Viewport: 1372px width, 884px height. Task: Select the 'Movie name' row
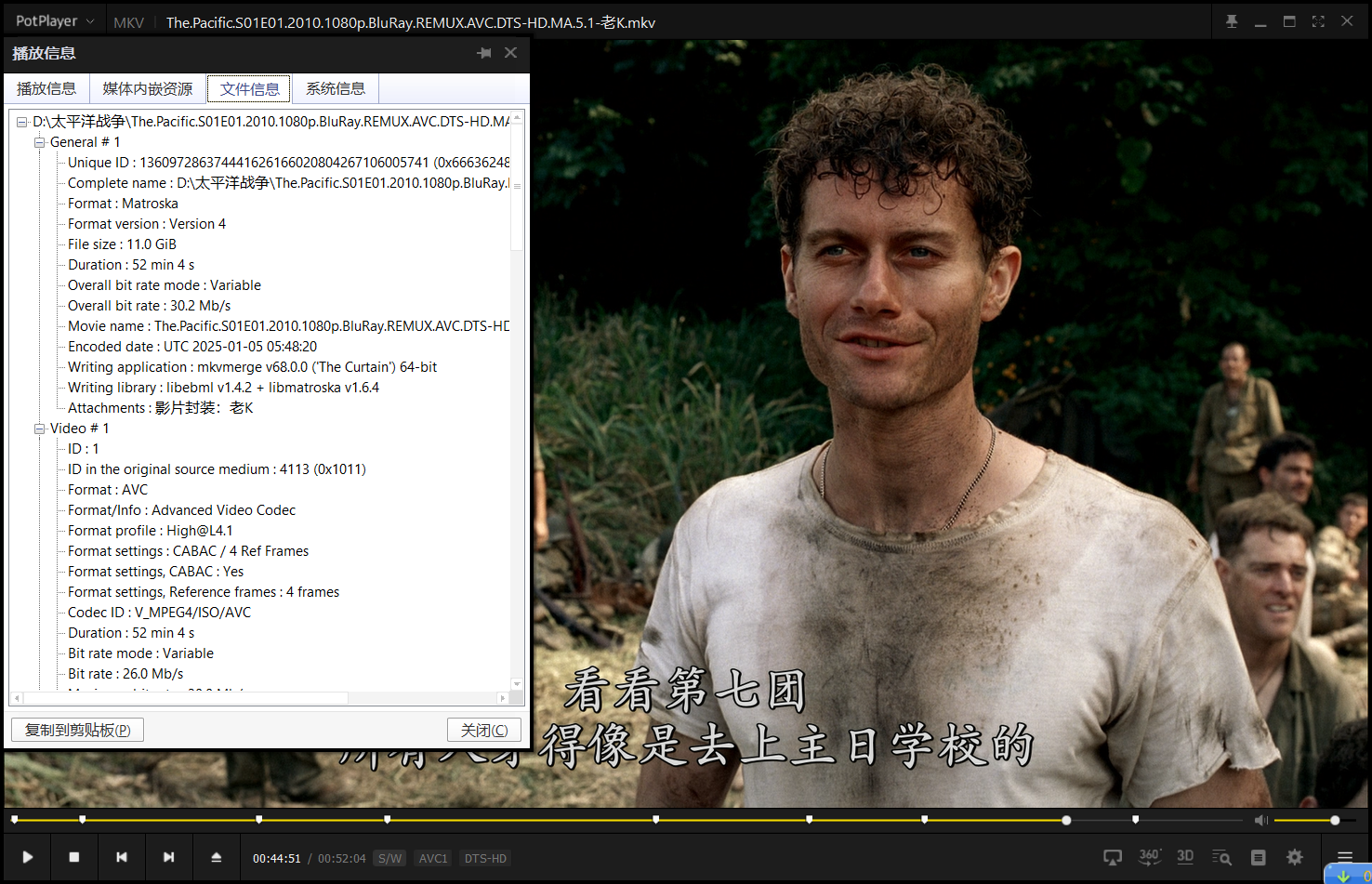pyautogui.click(x=288, y=326)
